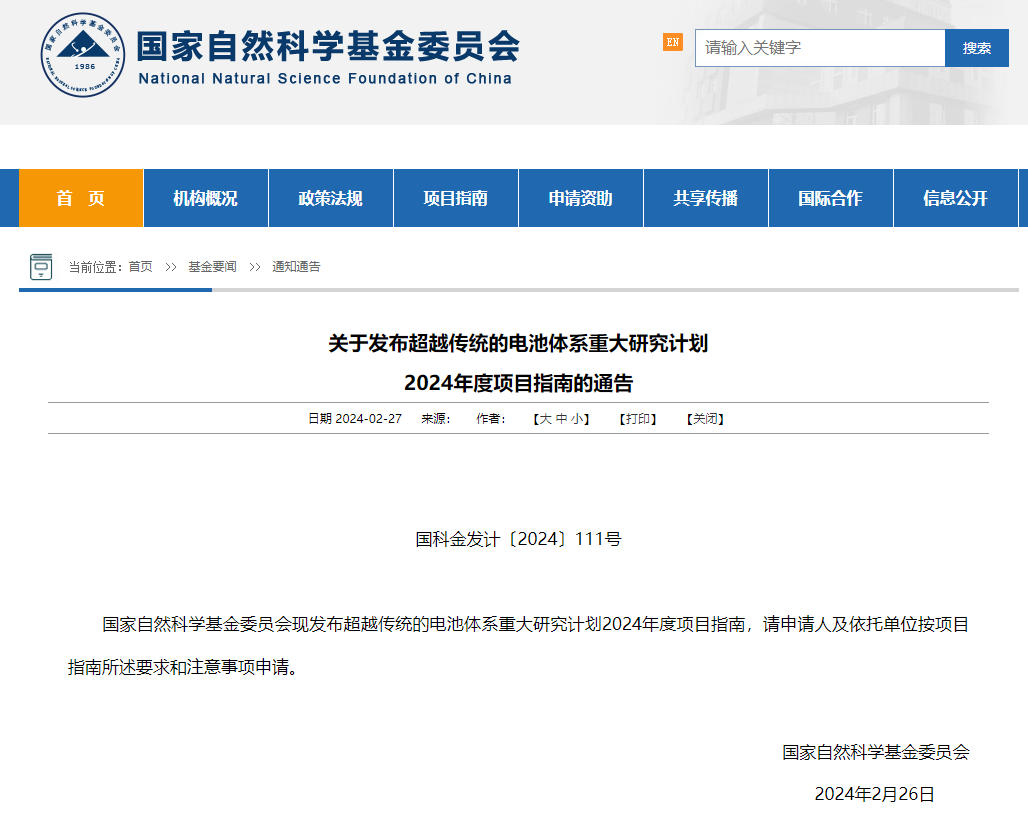Select 申请资助 in the navigation bar
Screen dimensions: 1028x837
(580, 198)
